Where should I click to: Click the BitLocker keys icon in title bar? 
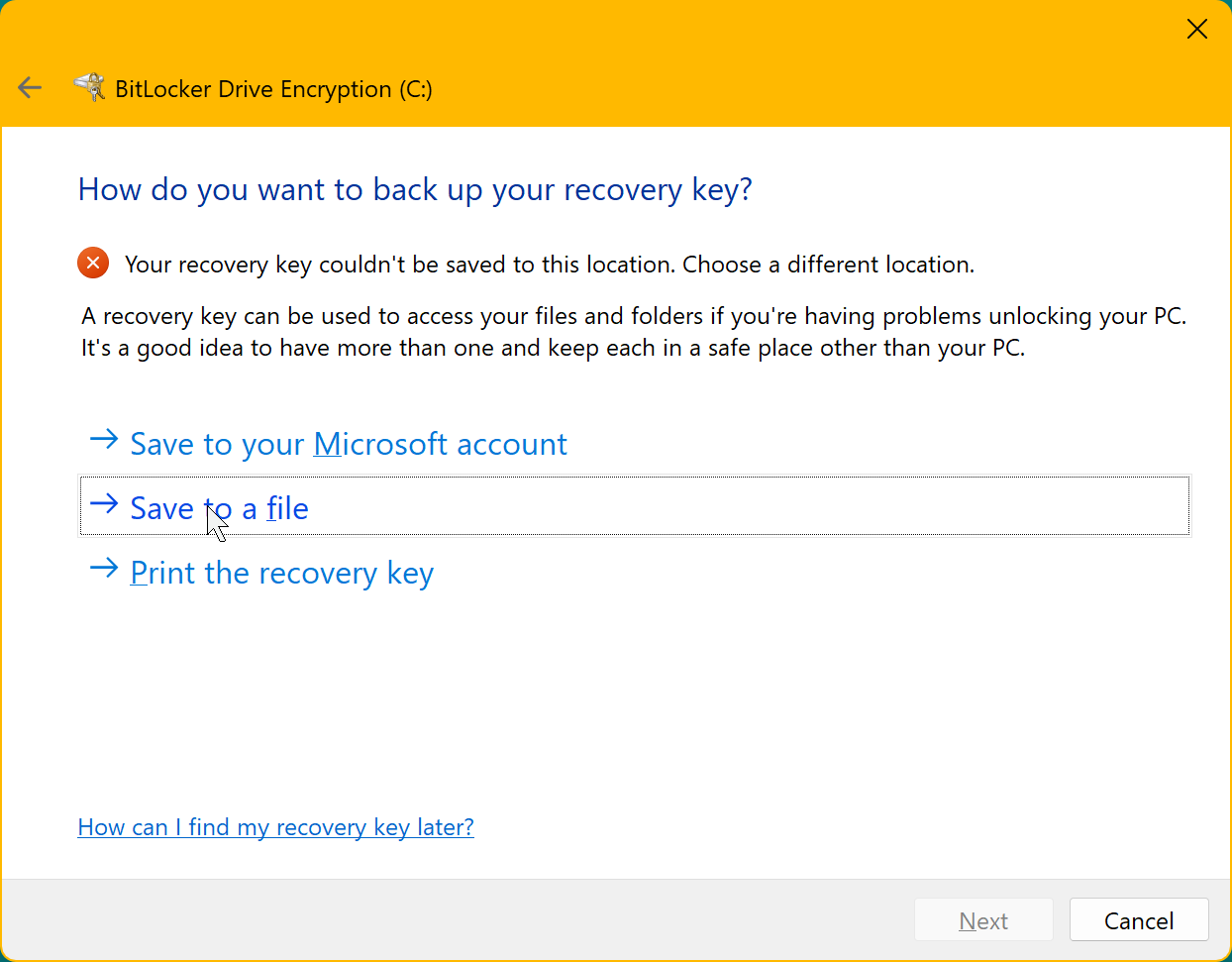click(x=89, y=87)
